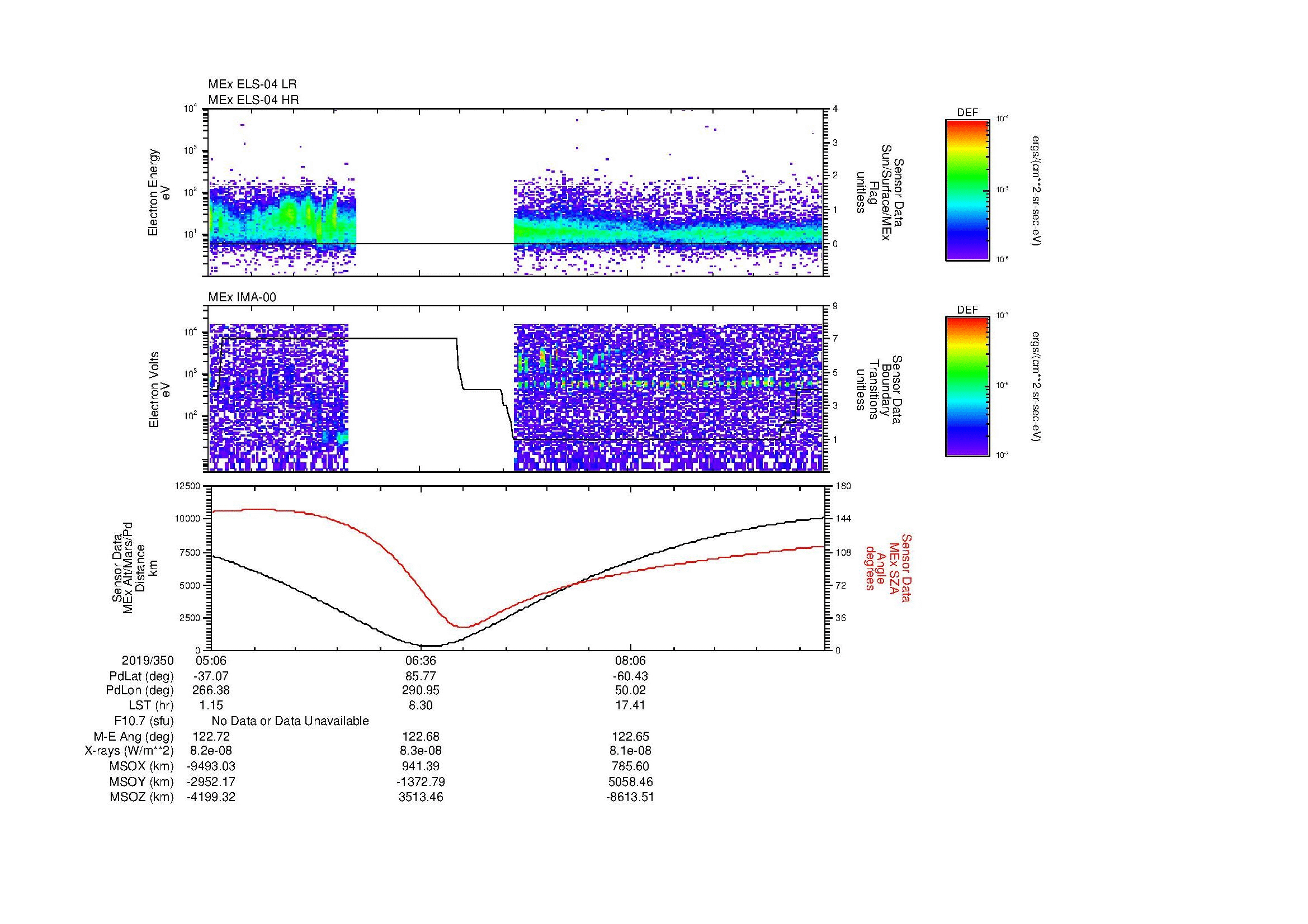This screenshot has width=1308, height=924.
Task: Click the top colorbar units label 'ergs/(cm**2-sr-sec-eV)'
Action: coord(1037,190)
